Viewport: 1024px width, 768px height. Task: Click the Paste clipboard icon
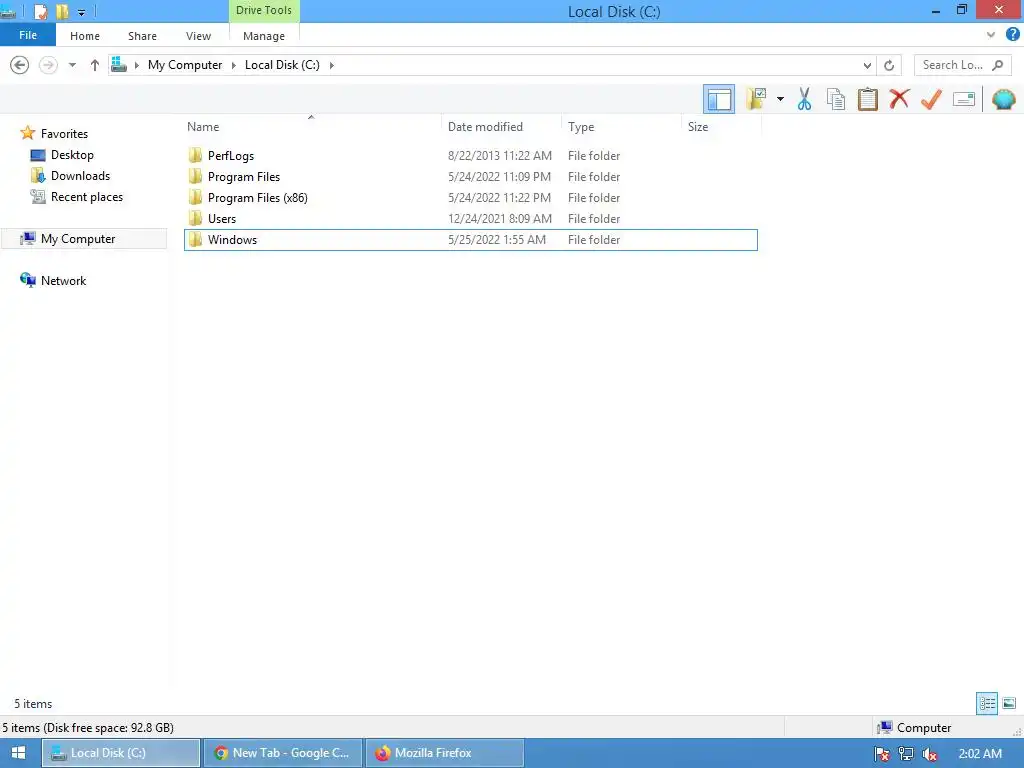click(867, 99)
